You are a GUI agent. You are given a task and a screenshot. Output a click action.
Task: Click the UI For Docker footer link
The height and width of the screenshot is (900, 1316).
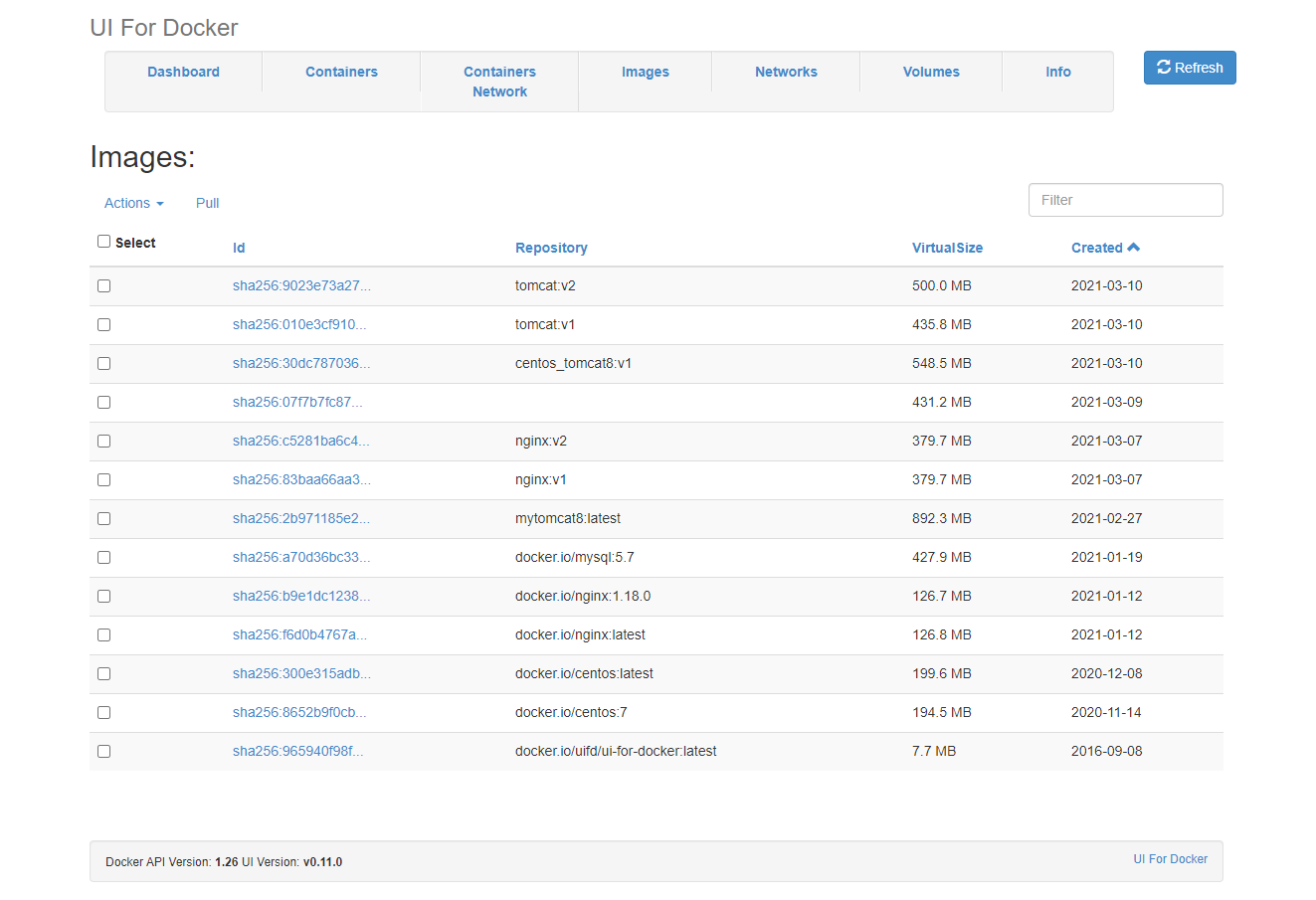[x=1170, y=859]
